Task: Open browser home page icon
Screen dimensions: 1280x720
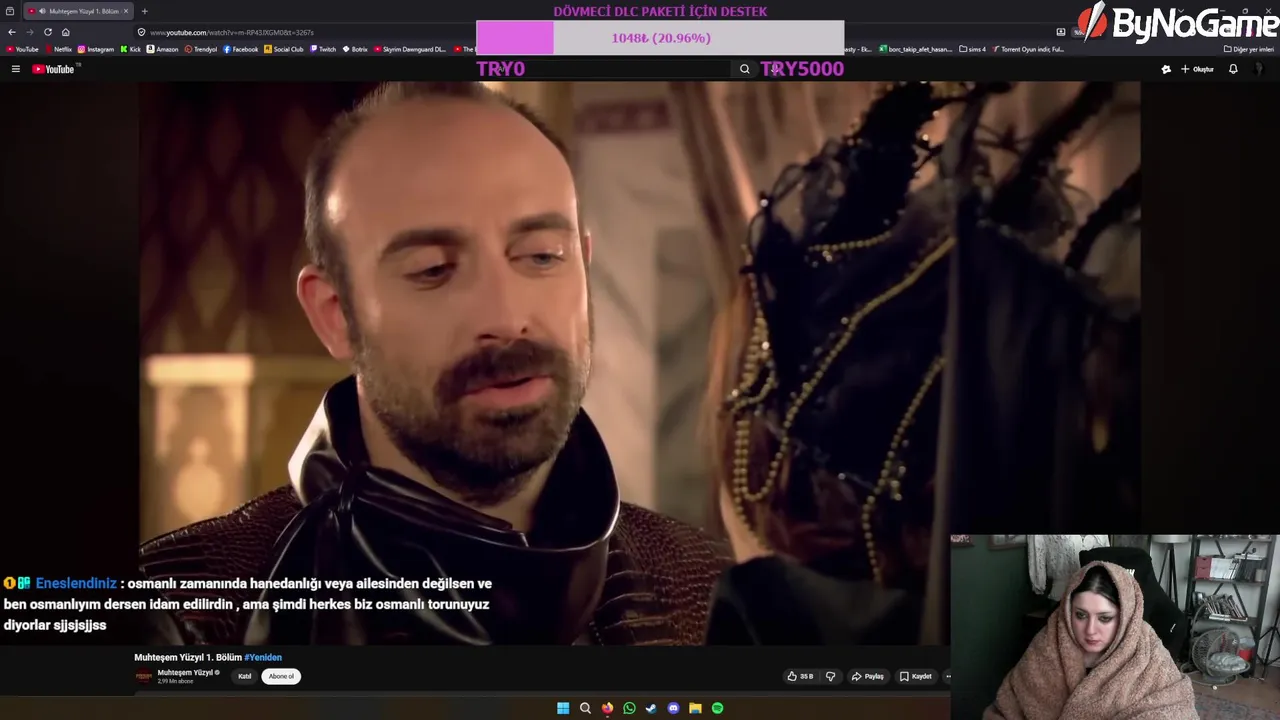Action: tap(66, 32)
